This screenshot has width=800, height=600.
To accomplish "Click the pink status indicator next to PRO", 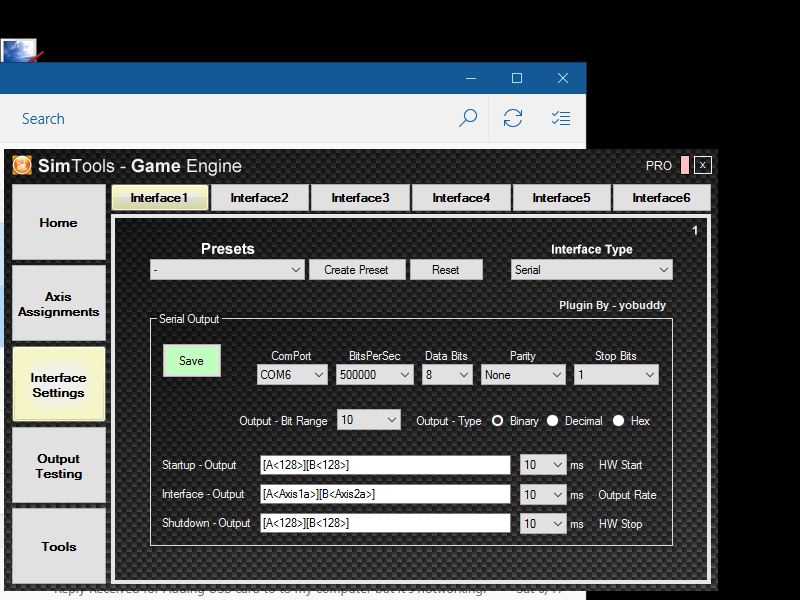I will tap(685, 165).
